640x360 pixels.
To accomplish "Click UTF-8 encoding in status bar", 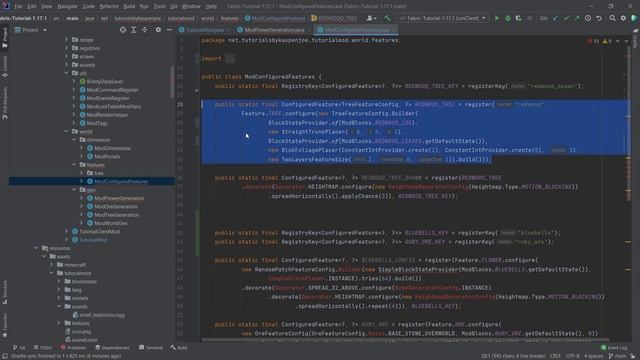I will pyautogui.click(x=573, y=356).
